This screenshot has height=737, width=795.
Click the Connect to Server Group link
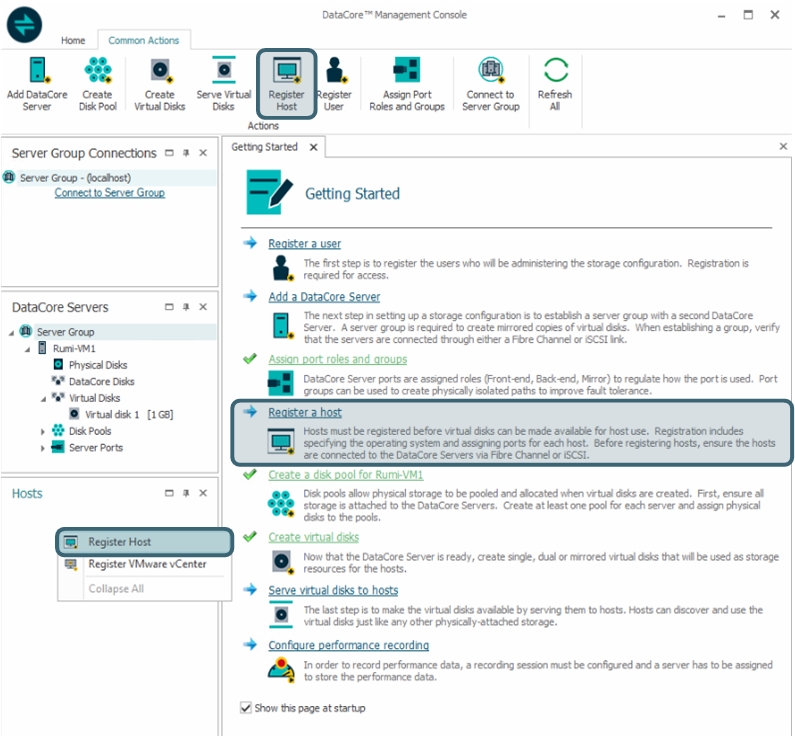click(x=109, y=193)
